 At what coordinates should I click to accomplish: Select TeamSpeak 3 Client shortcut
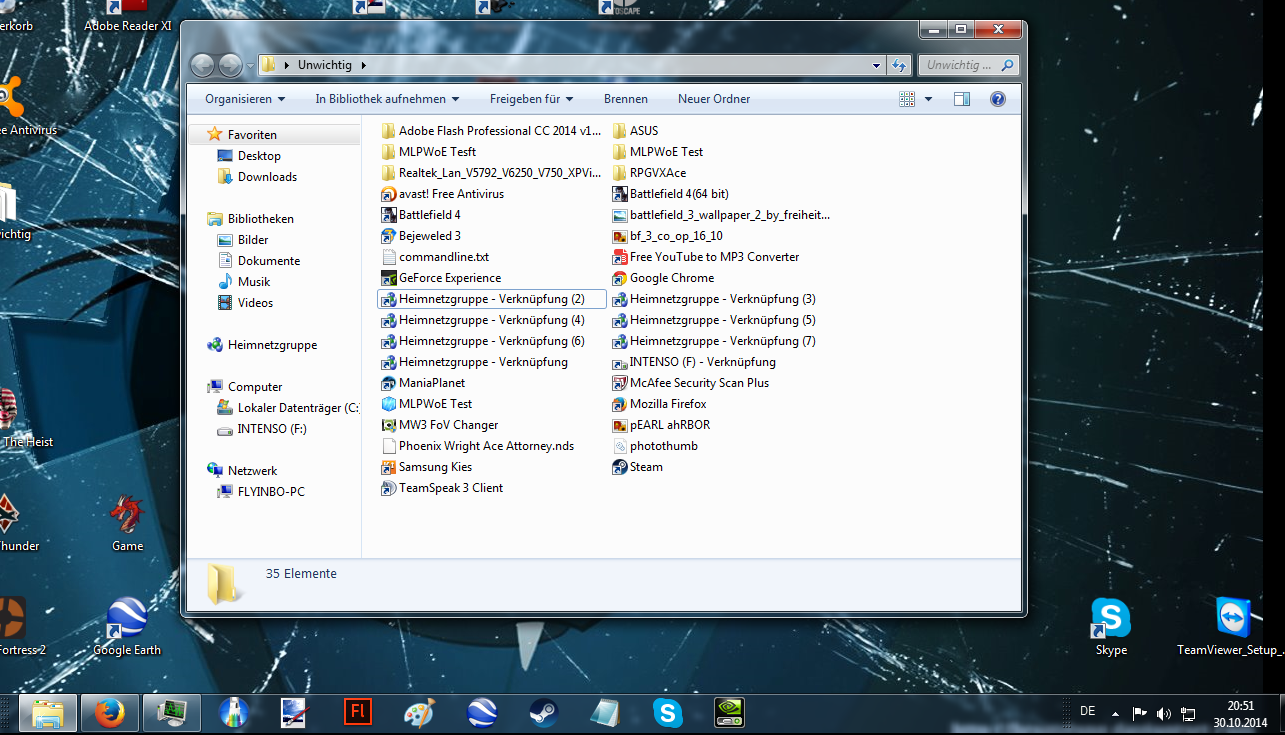pyautogui.click(x=443, y=488)
